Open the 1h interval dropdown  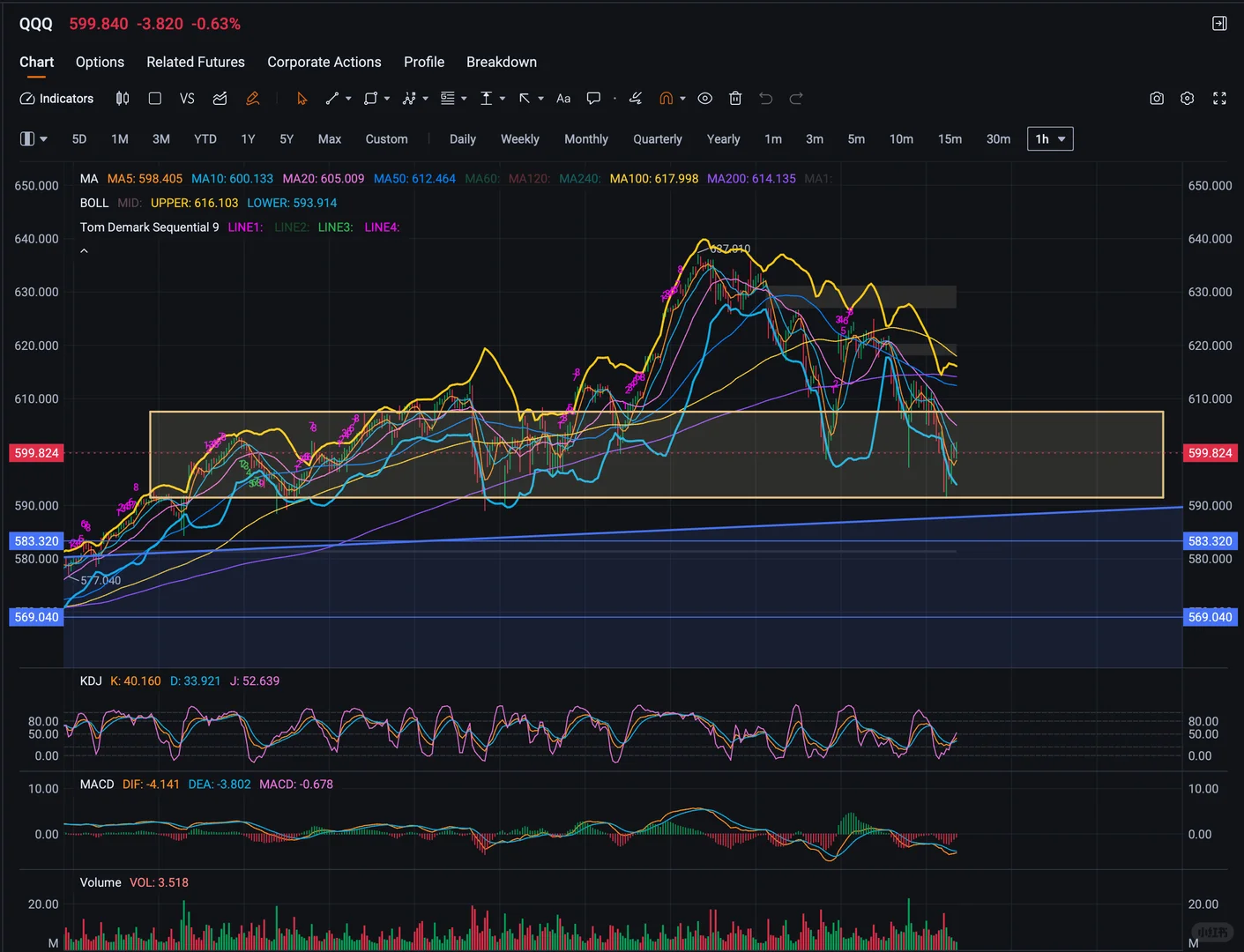1050,139
